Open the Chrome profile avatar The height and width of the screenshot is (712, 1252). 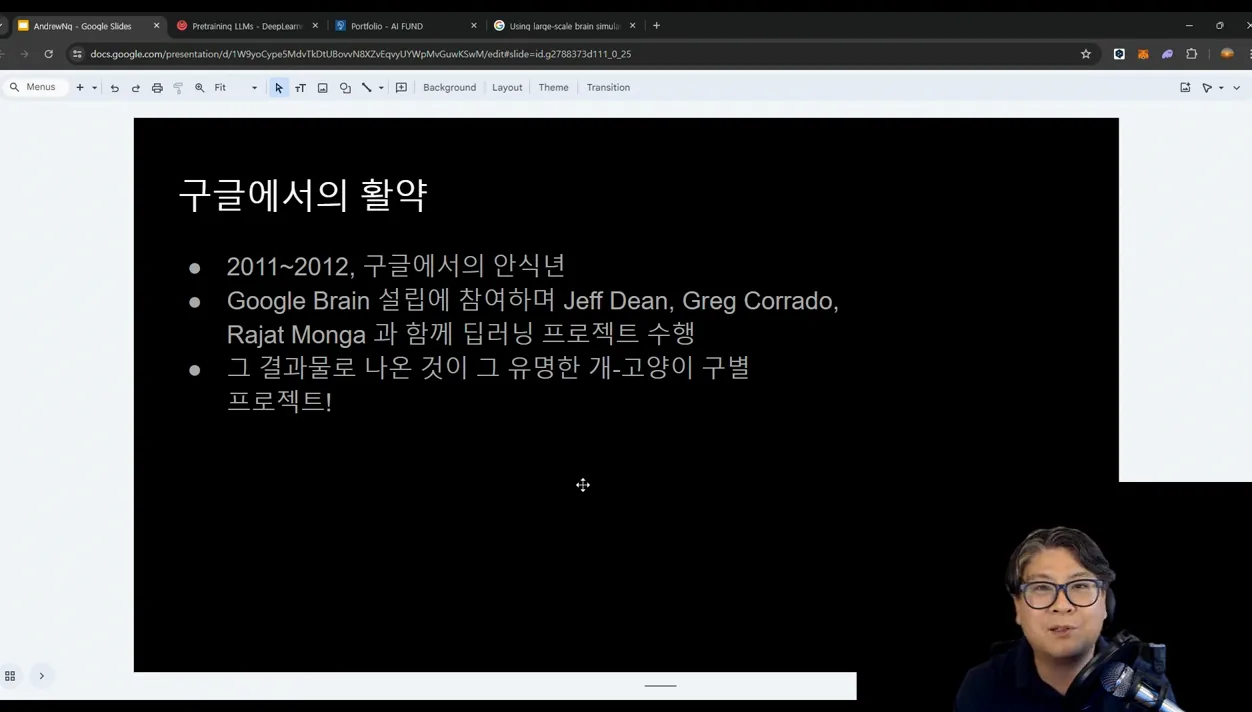pyautogui.click(x=1227, y=54)
